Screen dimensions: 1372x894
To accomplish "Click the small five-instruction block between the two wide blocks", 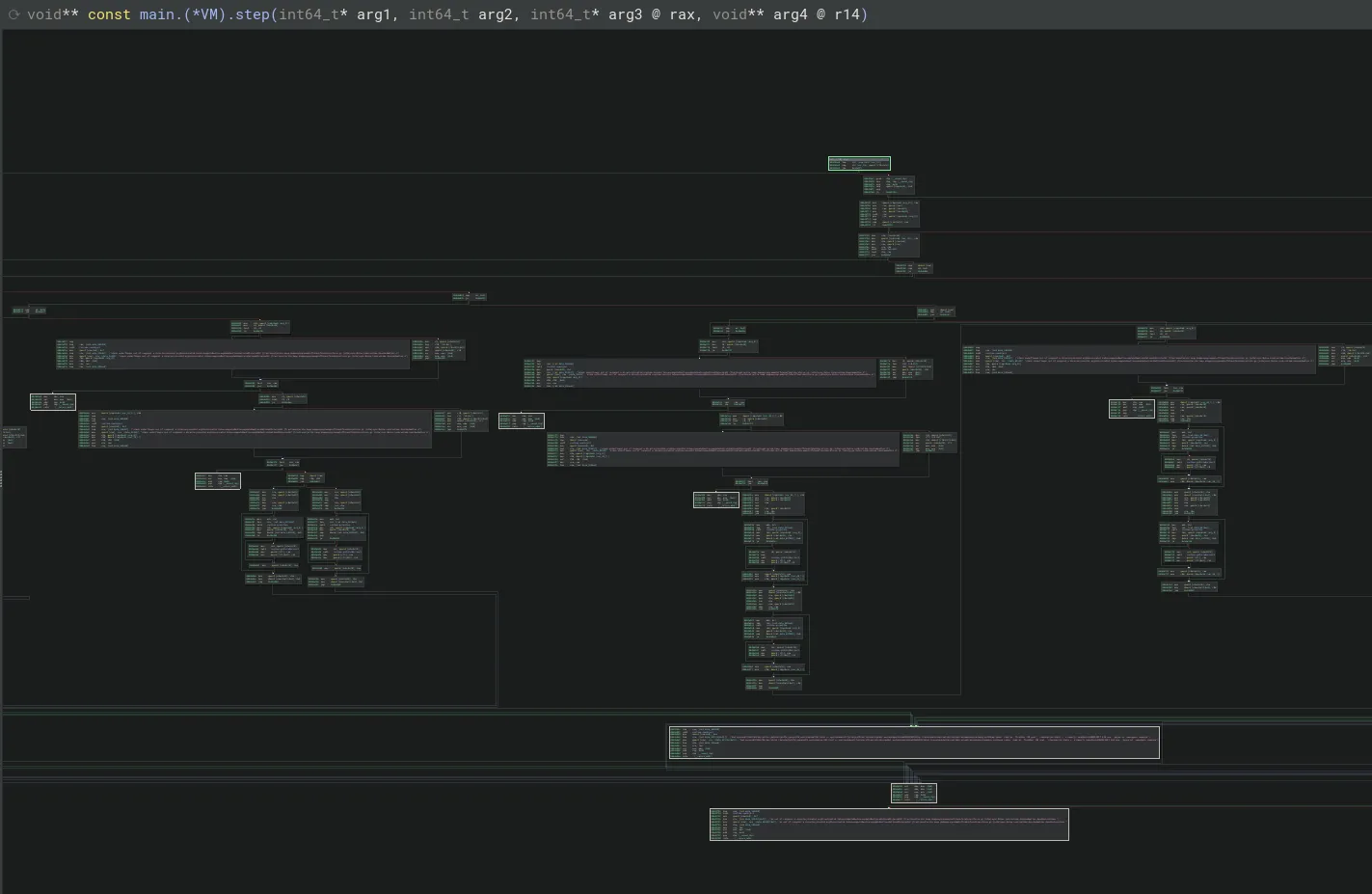I will [x=913, y=793].
